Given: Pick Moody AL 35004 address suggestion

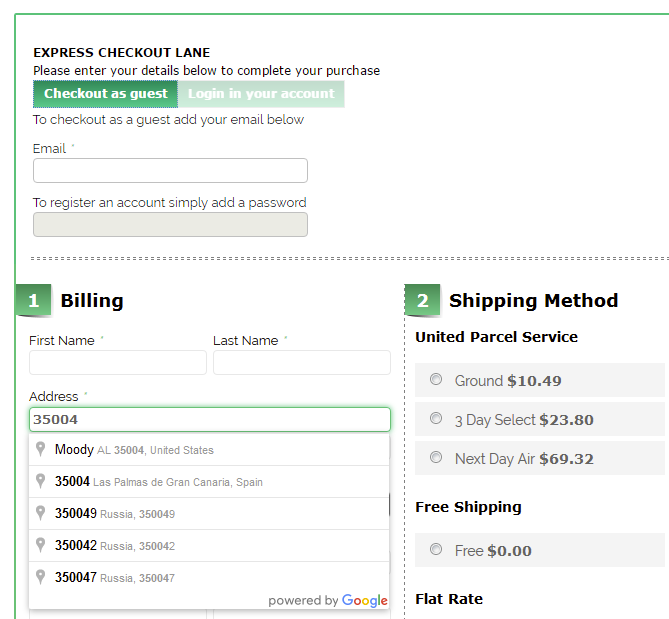Looking at the screenshot, I should coord(134,450).
